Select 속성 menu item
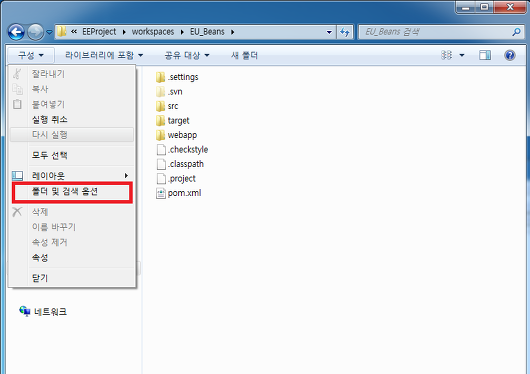 tap(72, 258)
